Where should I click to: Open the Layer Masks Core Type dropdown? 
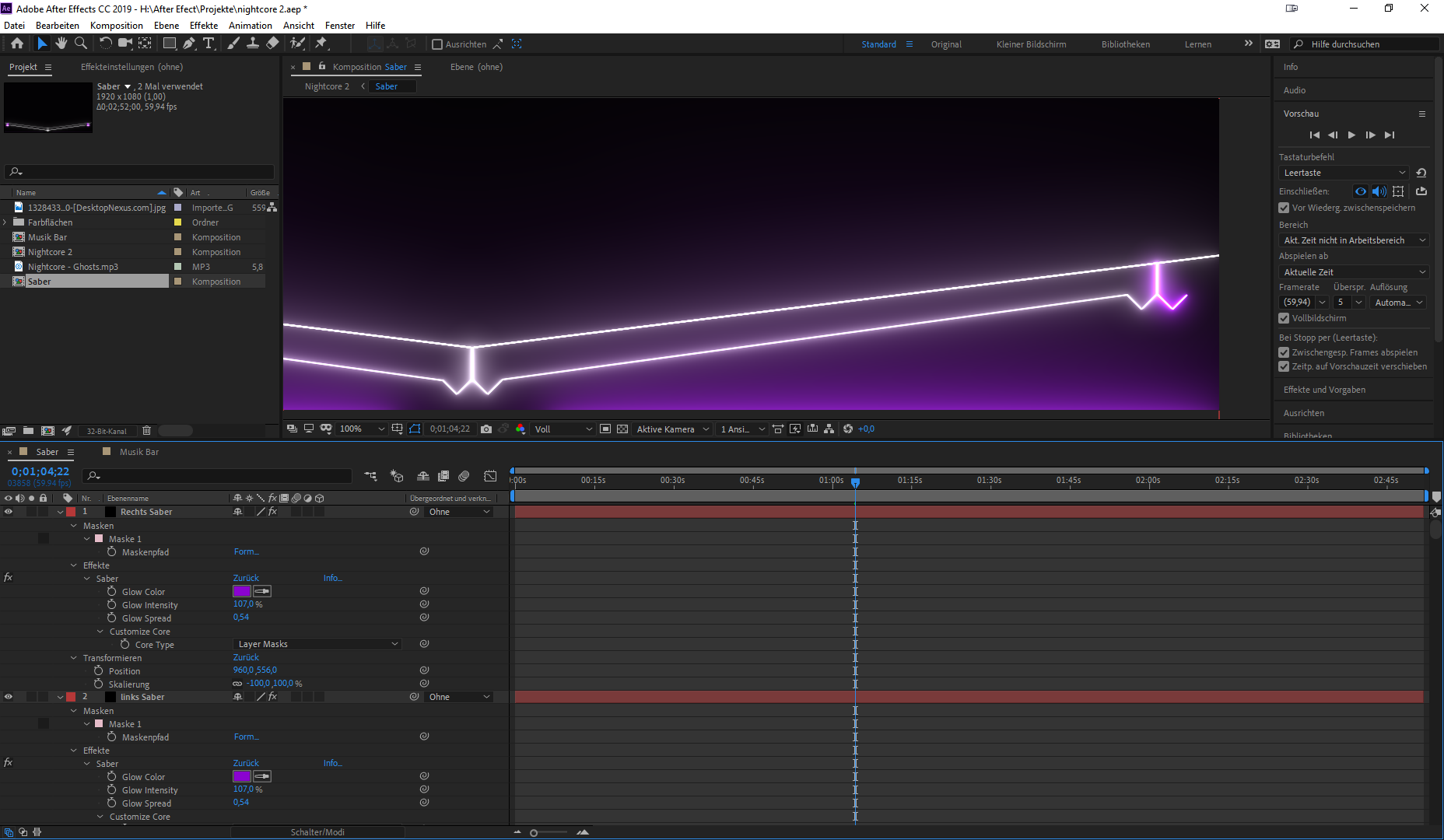click(317, 644)
